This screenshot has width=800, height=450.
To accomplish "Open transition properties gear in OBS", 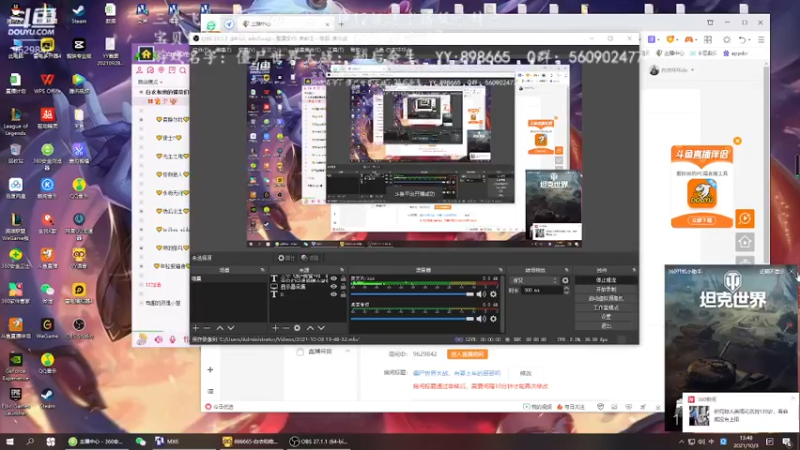I will tap(565, 280).
